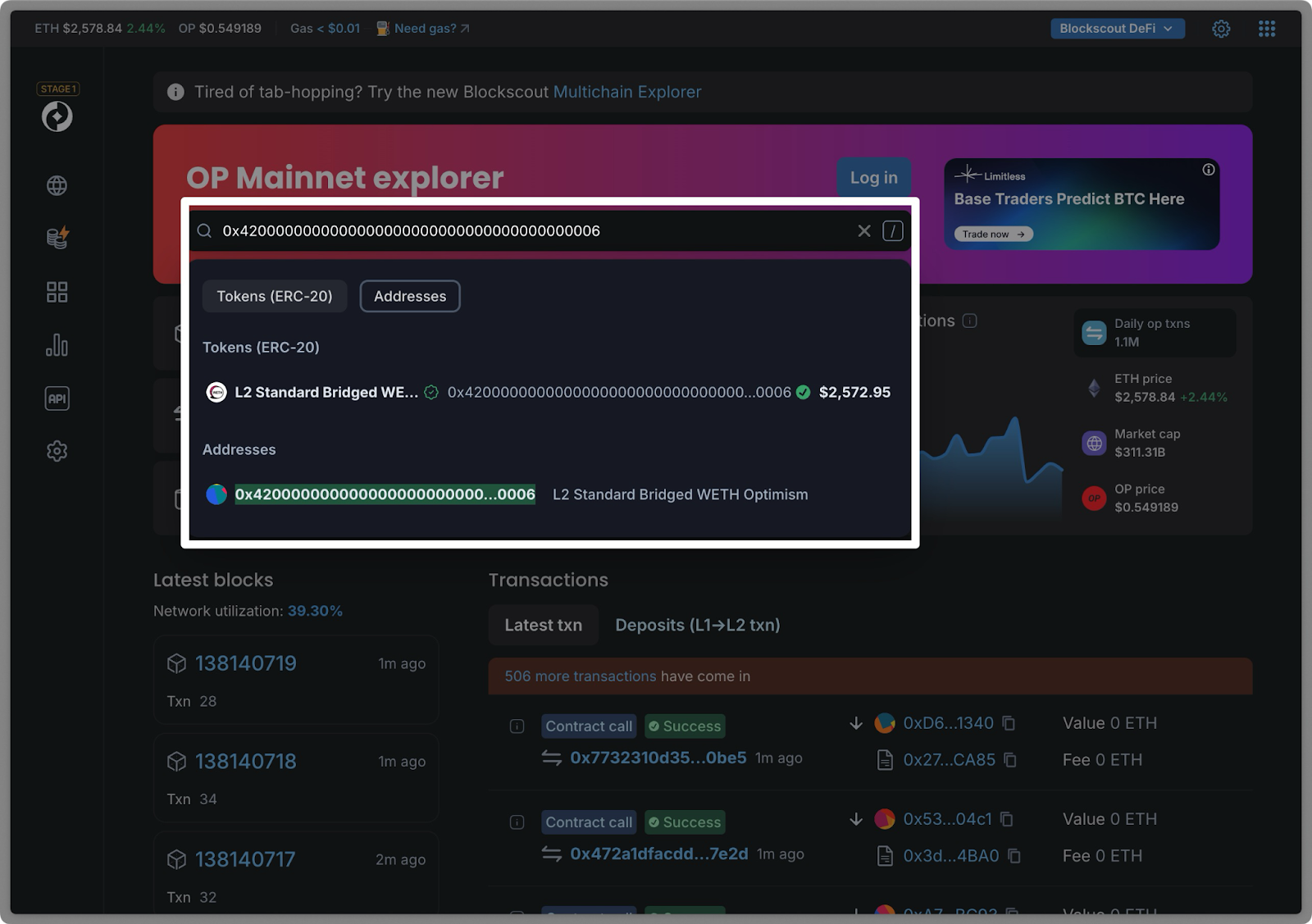This screenshot has height=924, width=1312.
Task: Clear search field with X icon
Action: 864,231
